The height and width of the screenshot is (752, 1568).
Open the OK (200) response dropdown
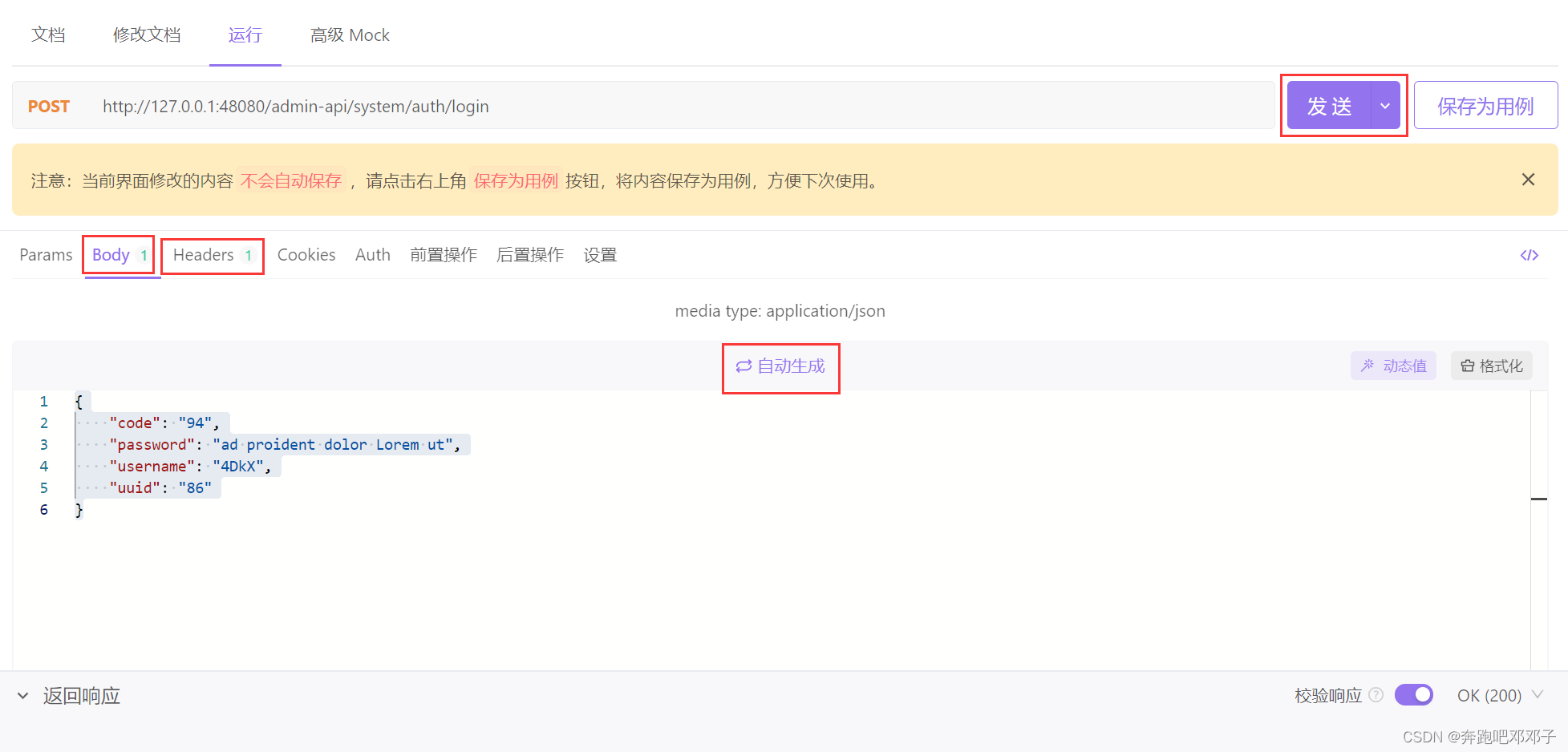[1499, 695]
